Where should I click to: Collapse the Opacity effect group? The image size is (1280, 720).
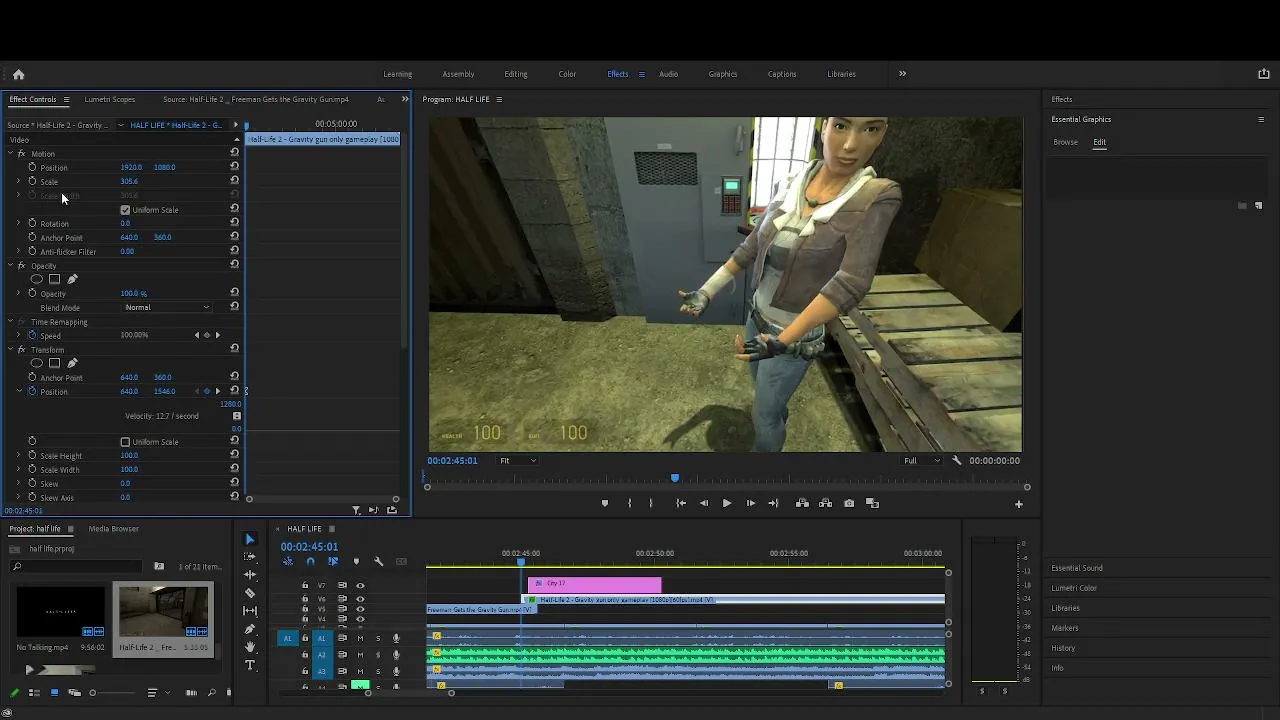click(10, 266)
